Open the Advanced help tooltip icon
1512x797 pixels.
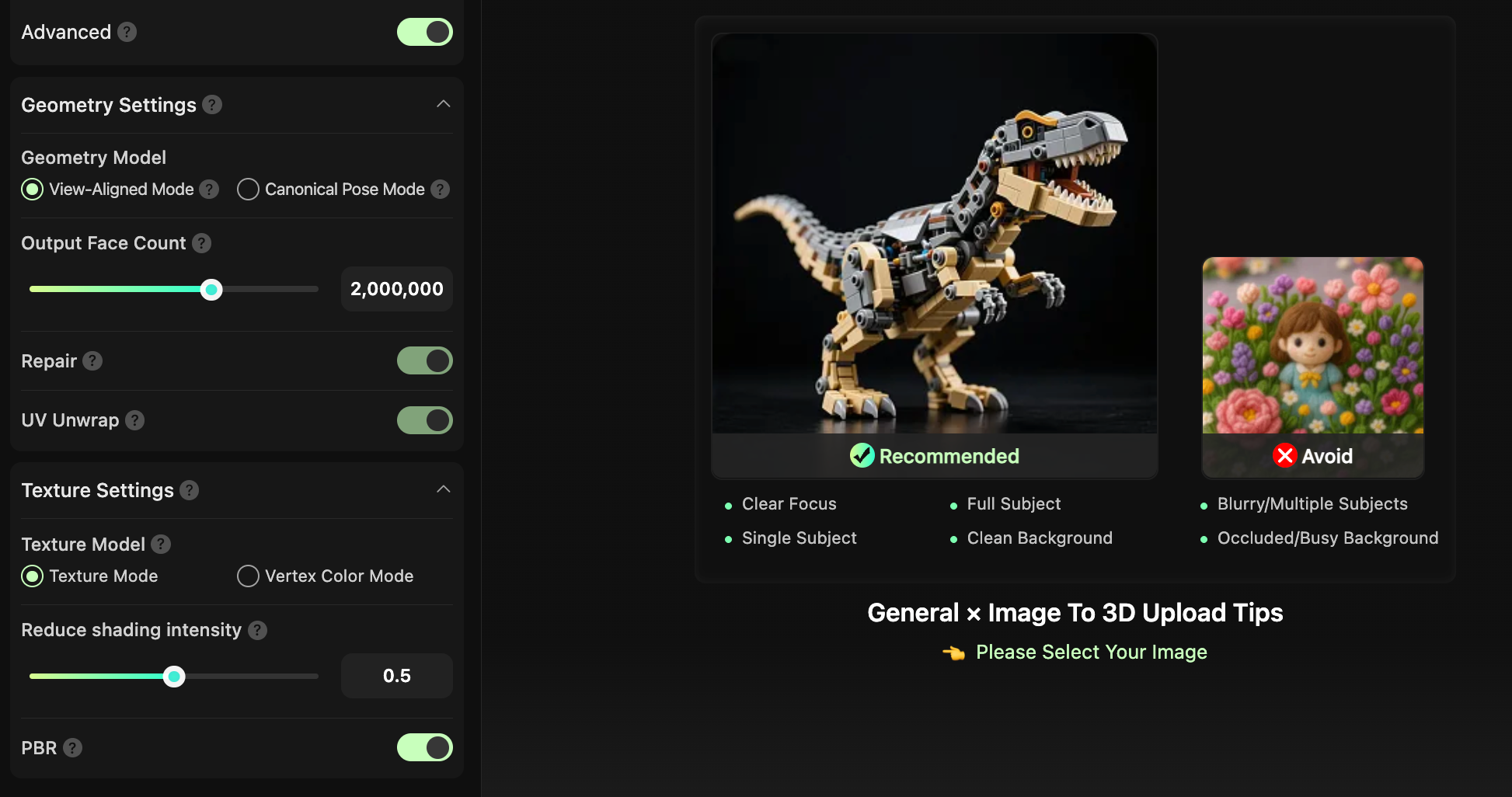[127, 32]
